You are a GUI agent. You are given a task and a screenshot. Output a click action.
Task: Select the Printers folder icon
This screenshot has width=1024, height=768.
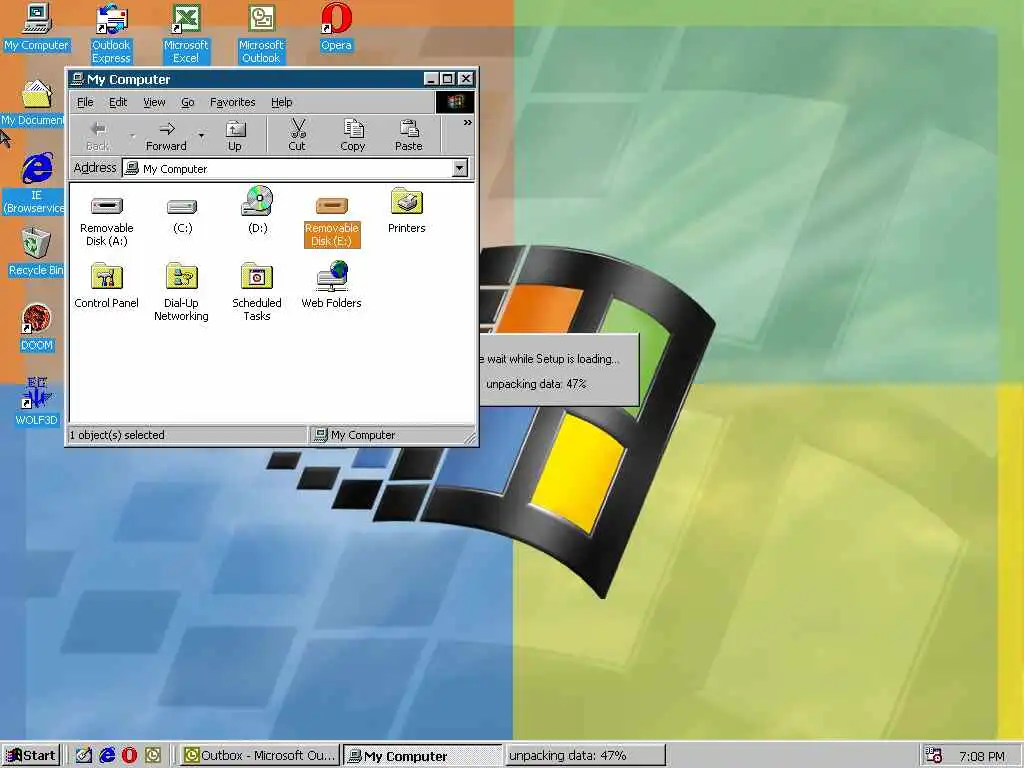(407, 202)
